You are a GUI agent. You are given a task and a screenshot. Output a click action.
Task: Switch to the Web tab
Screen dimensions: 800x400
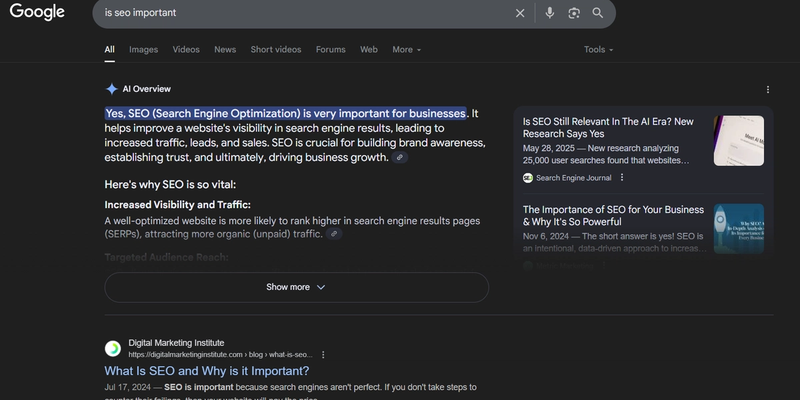[369, 49]
